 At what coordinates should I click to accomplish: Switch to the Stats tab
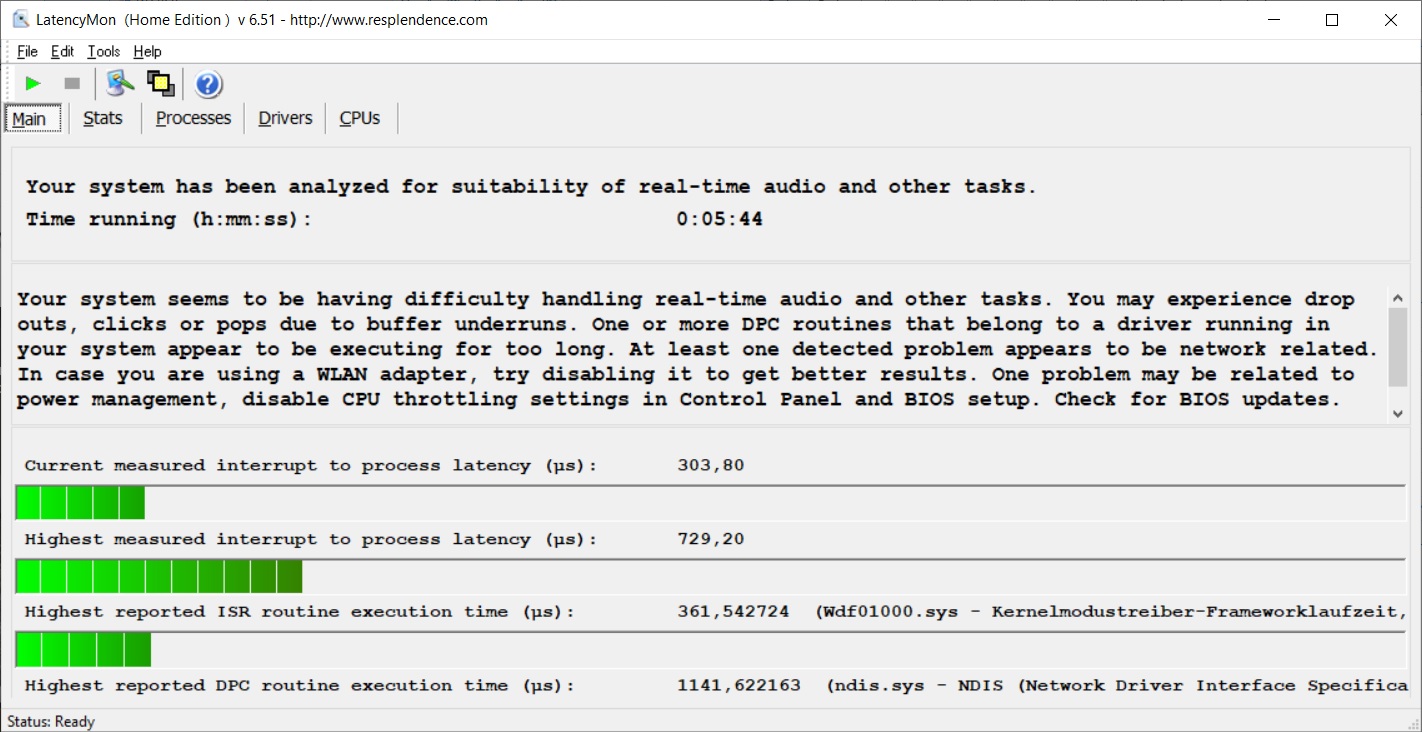coord(103,118)
